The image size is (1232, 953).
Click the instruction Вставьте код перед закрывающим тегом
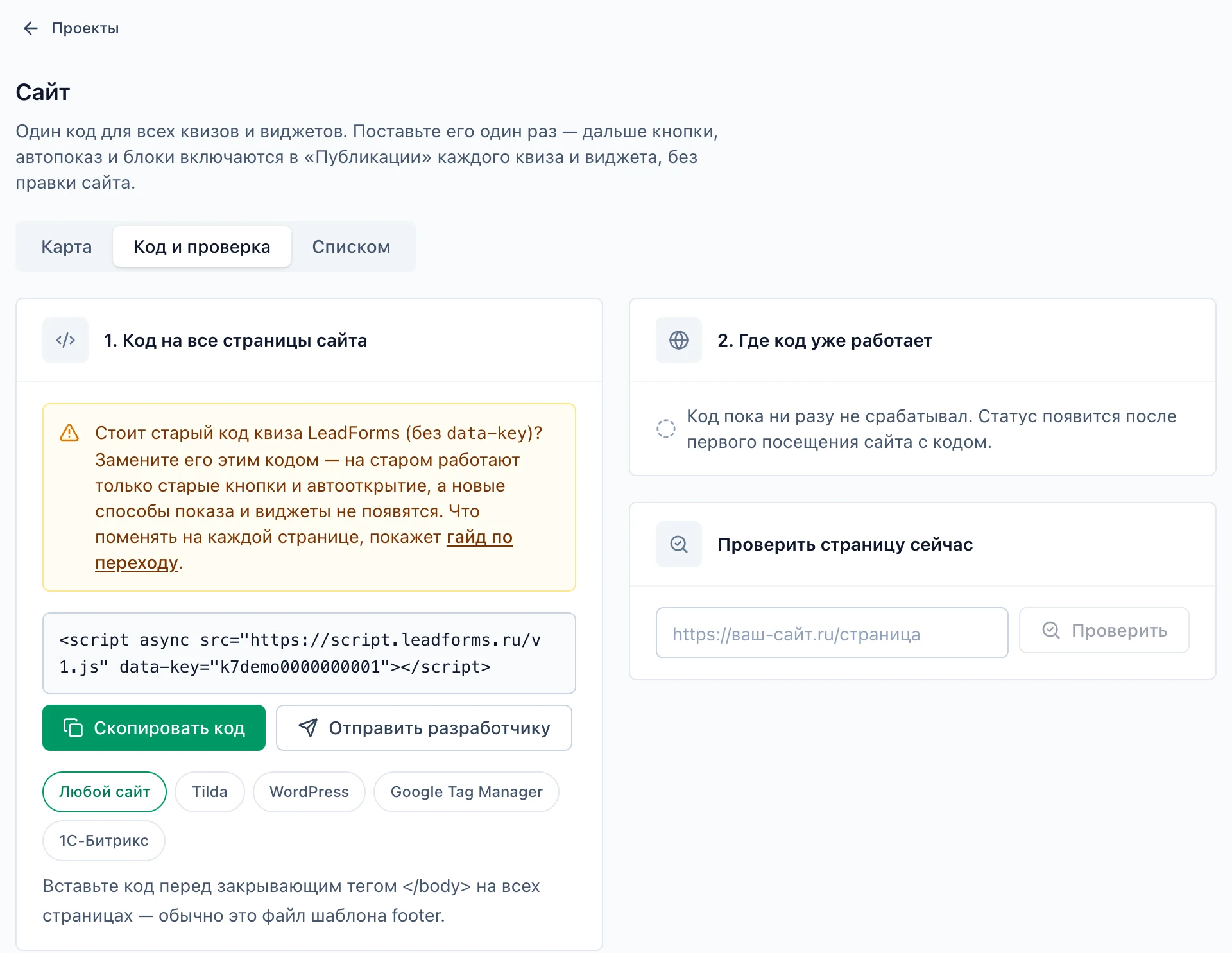pyautogui.click(x=291, y=900)
